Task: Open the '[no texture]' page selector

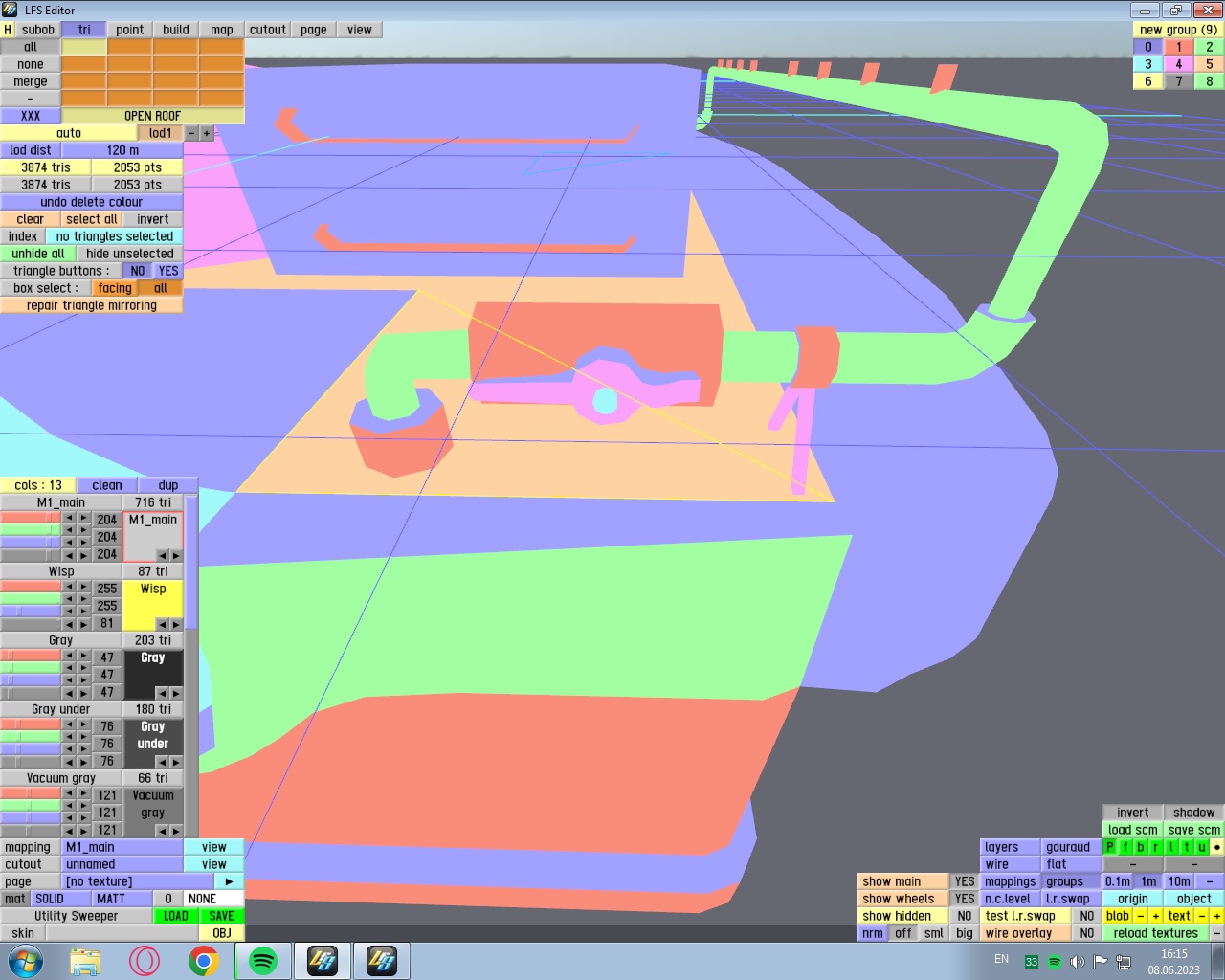Action: [138, 881]
